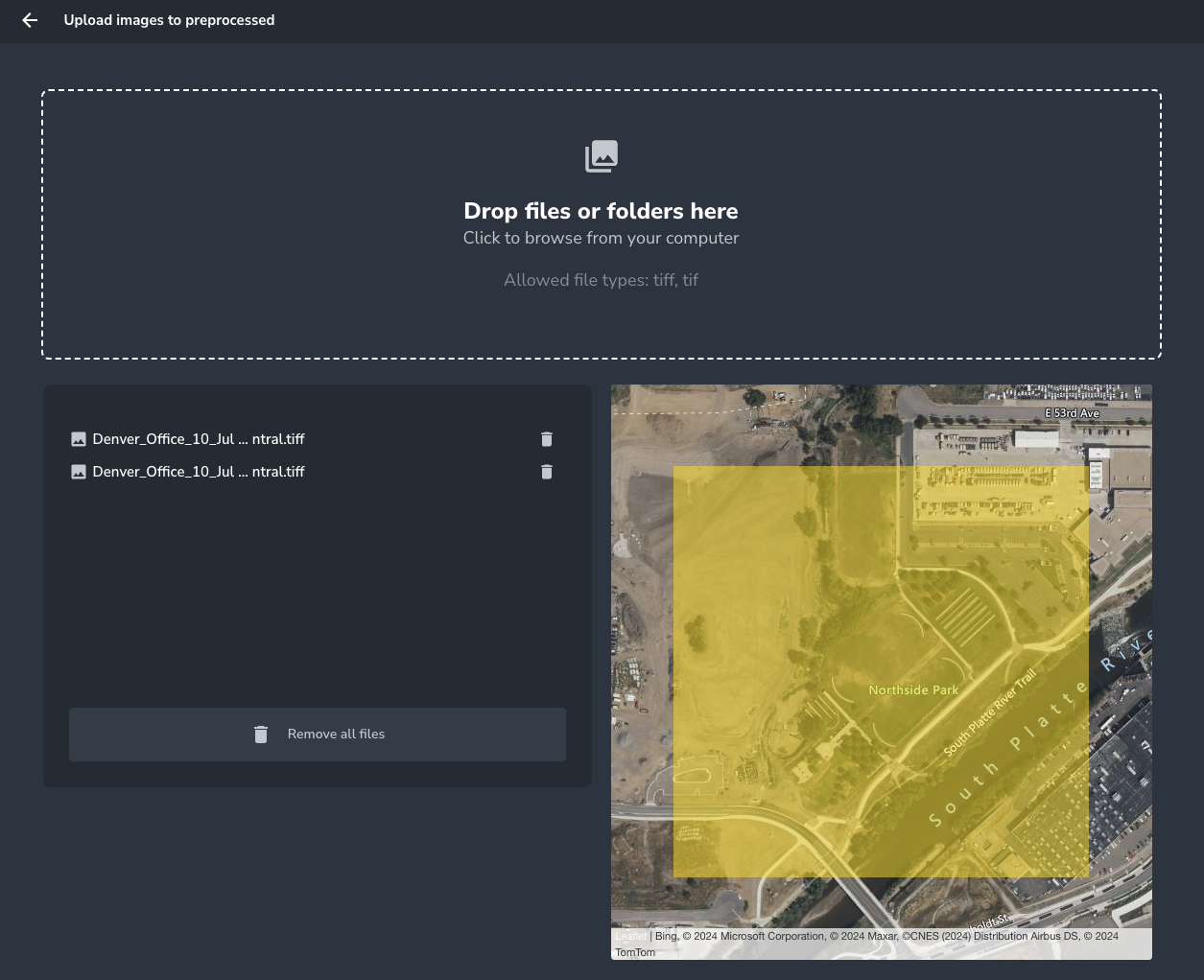
Task: Click the E 53rd Ave street label
Action: click(x=1072, y=413)
